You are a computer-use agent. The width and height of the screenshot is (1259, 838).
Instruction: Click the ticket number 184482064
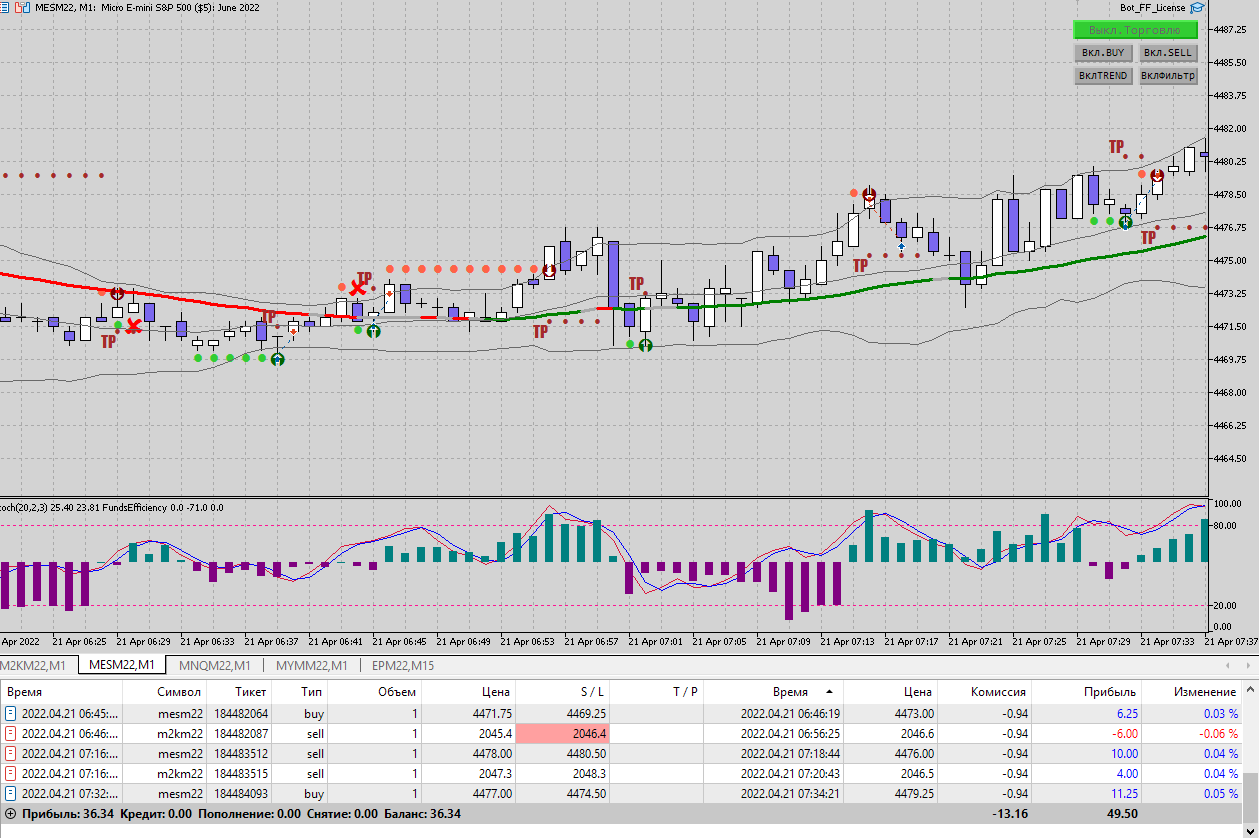(240, 714)
